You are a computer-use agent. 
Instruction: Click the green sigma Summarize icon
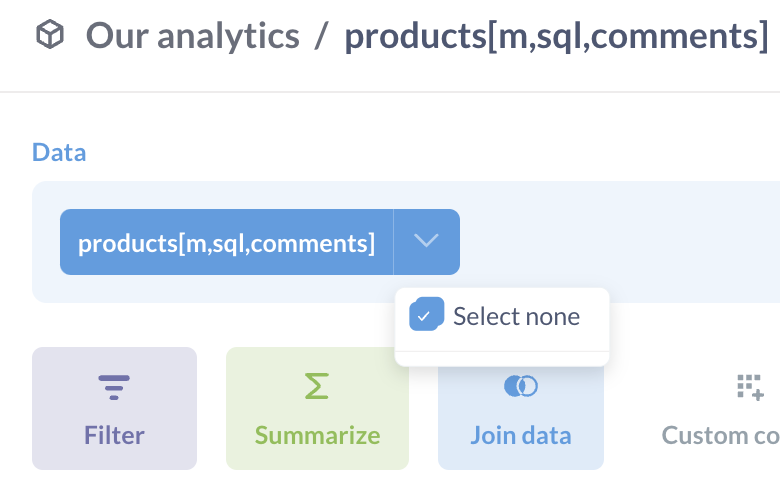pos(317,386)
